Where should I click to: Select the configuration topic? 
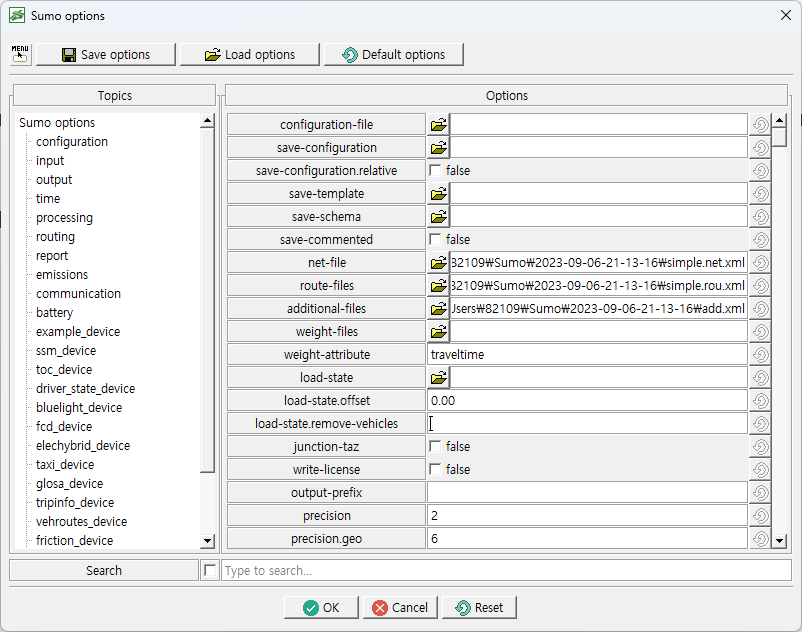pos(72,142)
